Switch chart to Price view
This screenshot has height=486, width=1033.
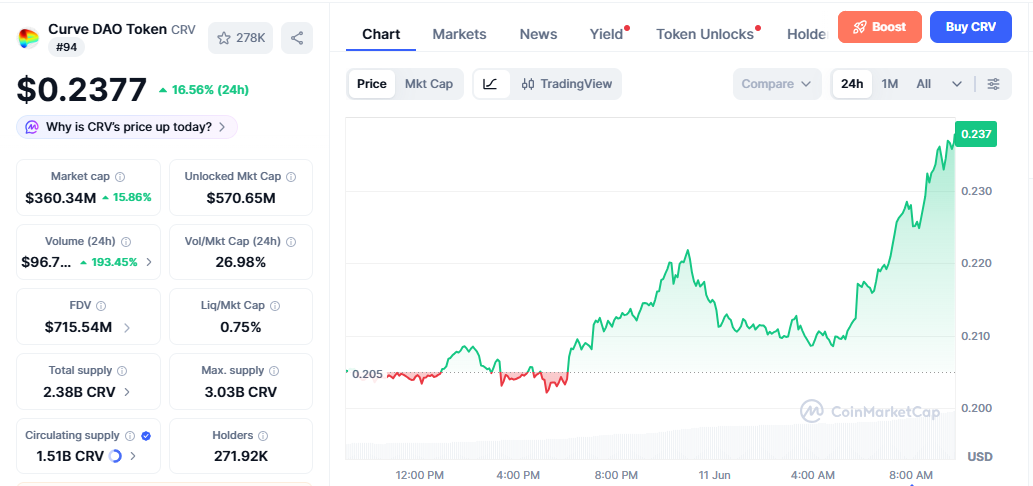tap(372, 84)
